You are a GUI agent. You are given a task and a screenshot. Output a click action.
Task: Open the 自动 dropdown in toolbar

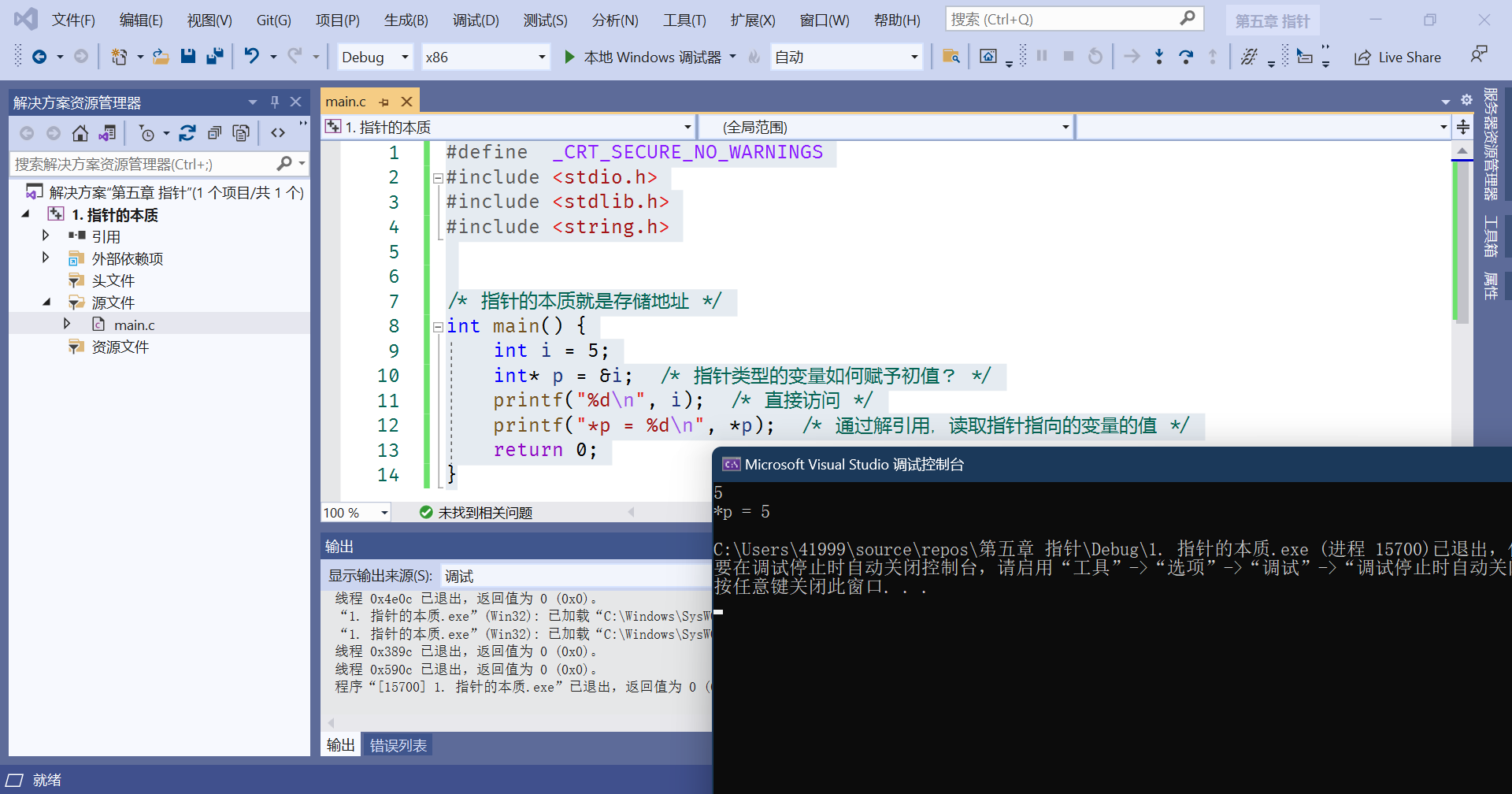pyautogui.click(x=847, y=57)
